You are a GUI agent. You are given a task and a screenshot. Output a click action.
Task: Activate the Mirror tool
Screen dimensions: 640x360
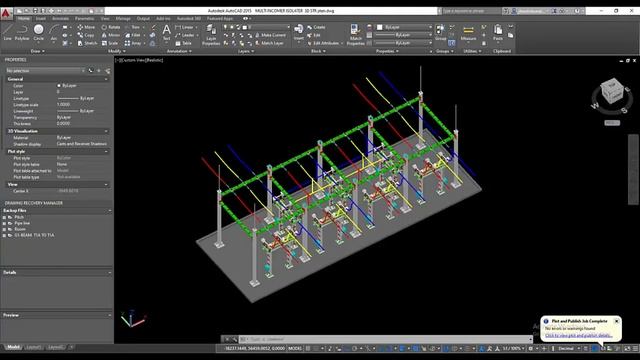(111, 35)
